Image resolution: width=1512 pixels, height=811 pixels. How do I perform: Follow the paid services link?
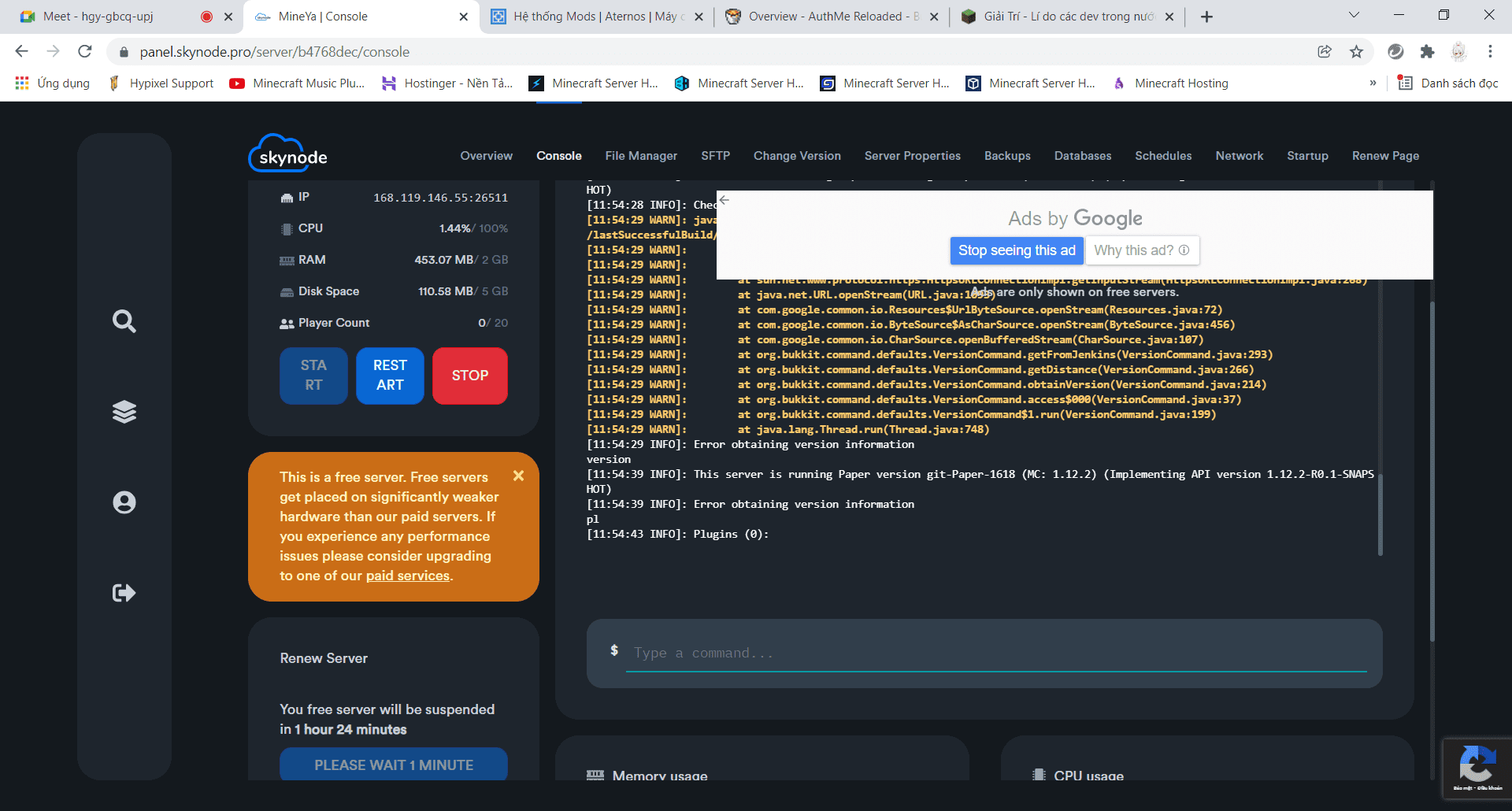(407, 576)
